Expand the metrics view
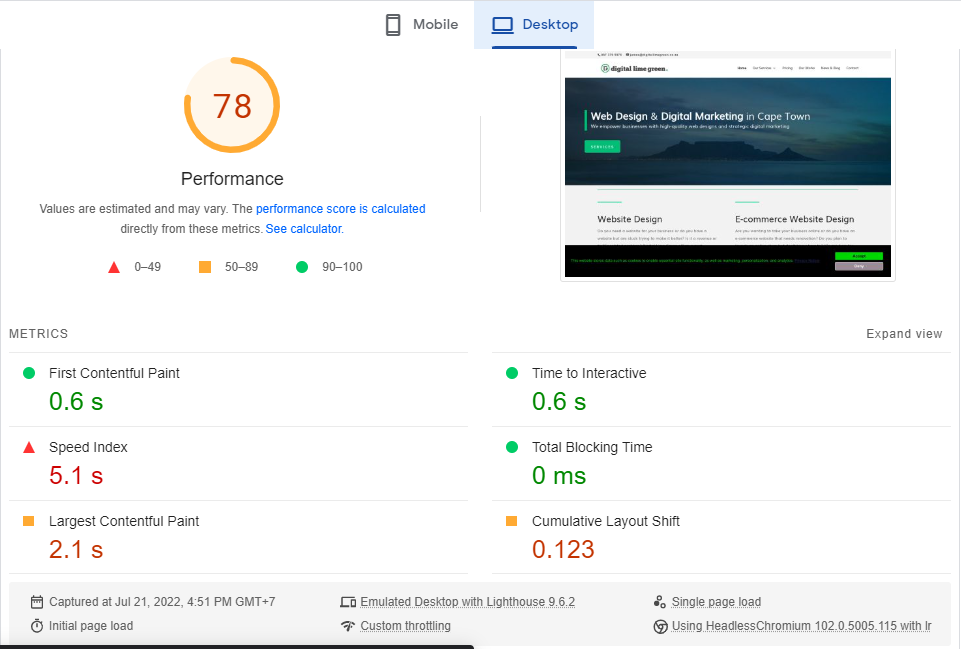 (904, 334)
